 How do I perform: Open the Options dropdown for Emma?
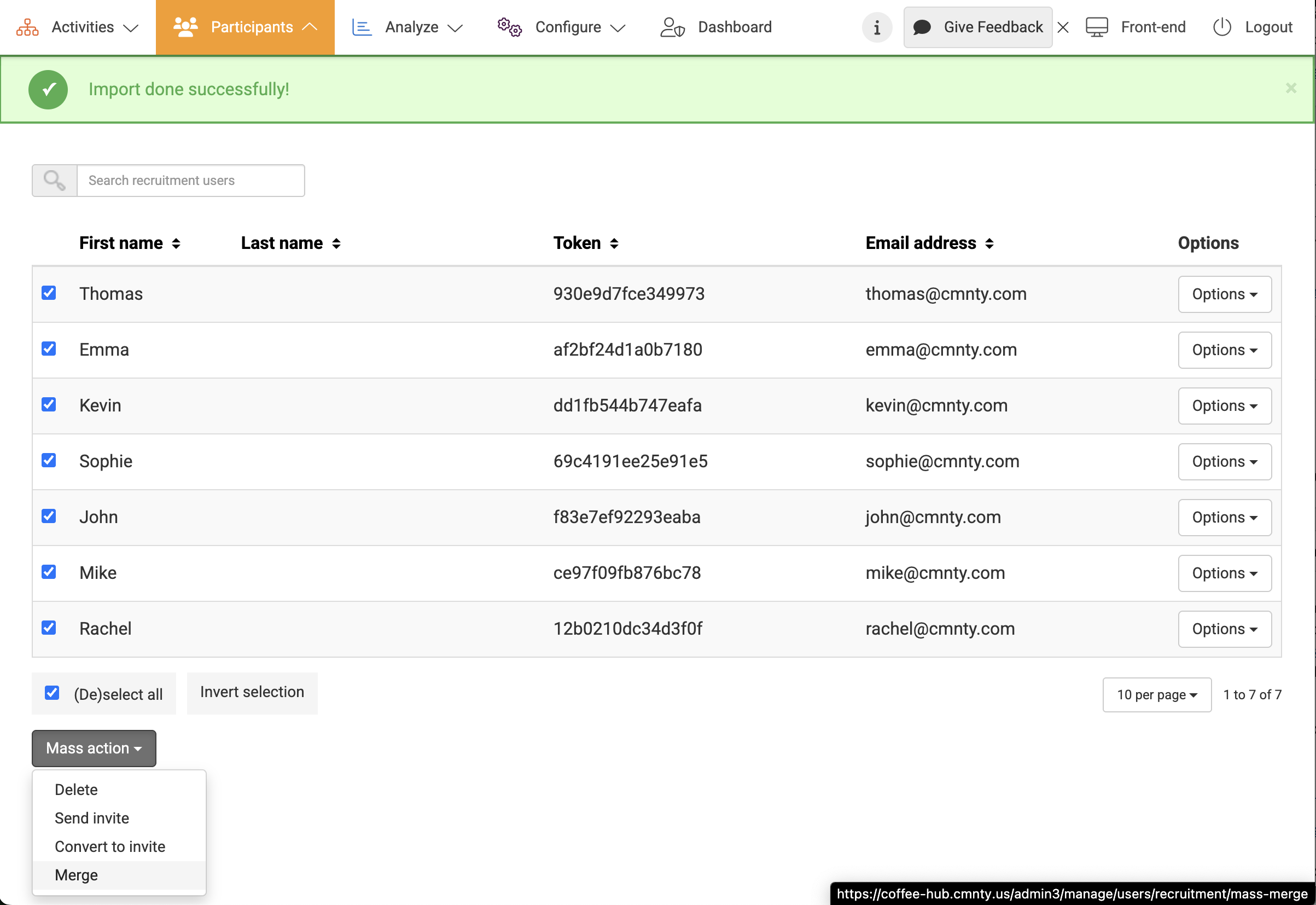click(x=1224, y=350)
